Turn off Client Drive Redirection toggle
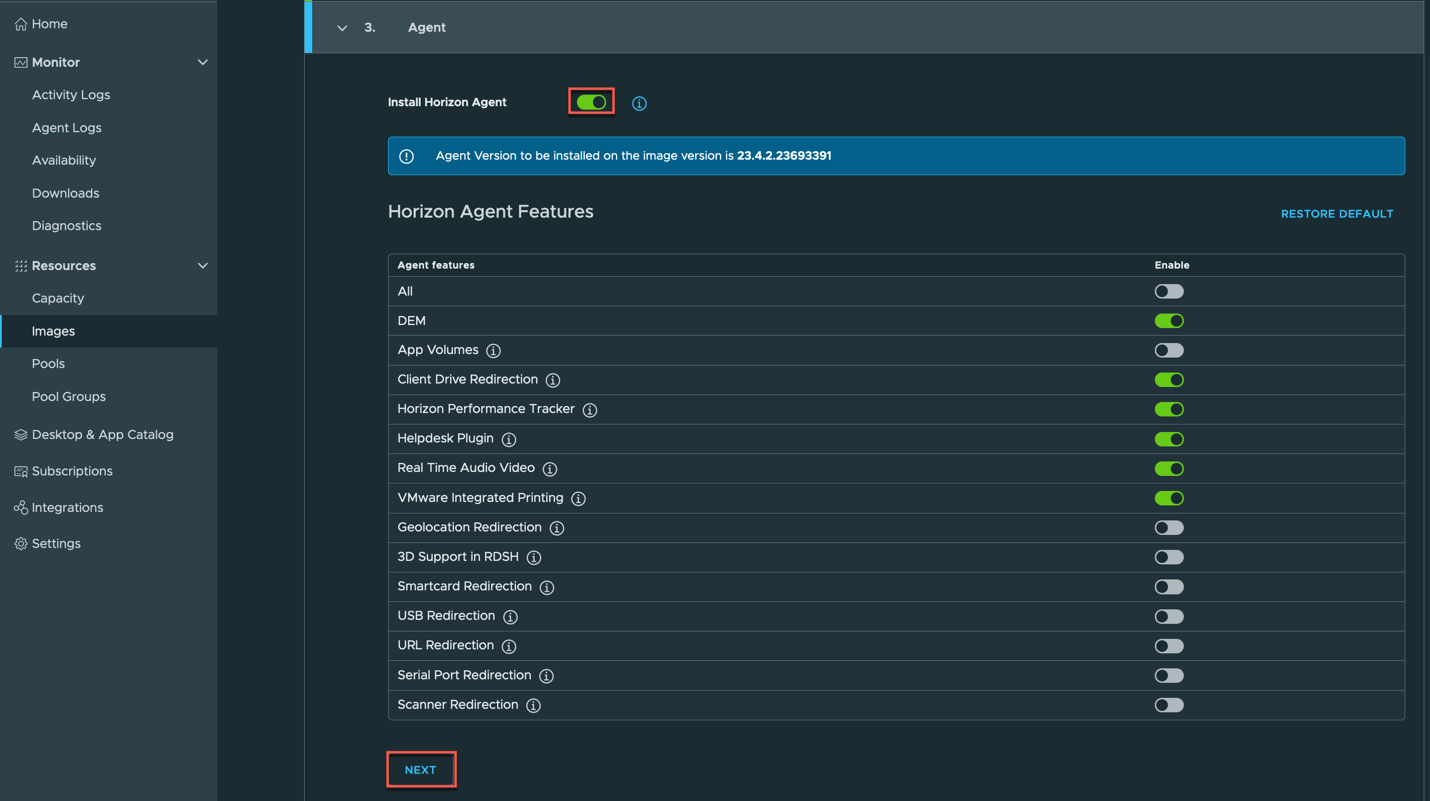Image resolution: width=1430 pixels, height=801 pixels. tap(1169, 380)
